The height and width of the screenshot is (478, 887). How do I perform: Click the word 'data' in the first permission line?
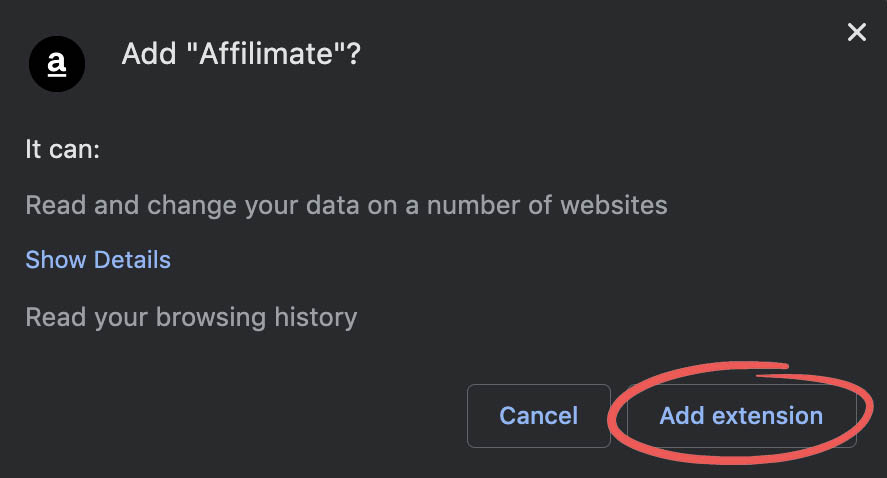click(333, 205)
